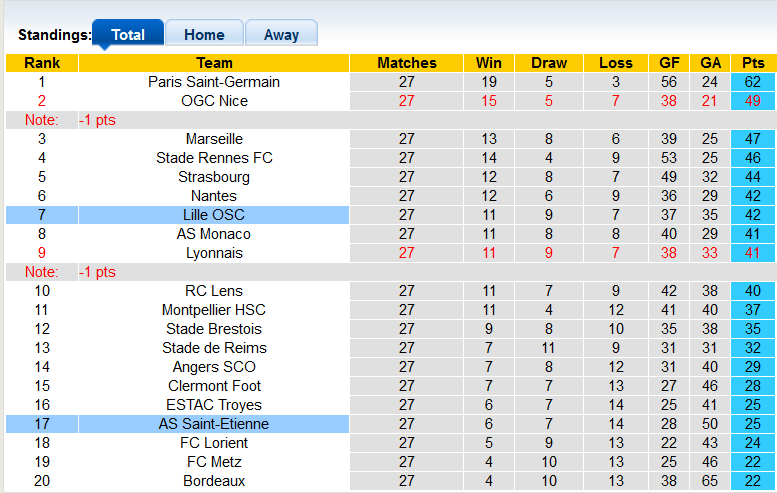
Task: Open the Home standings tab
Action: tap(204, 34)
